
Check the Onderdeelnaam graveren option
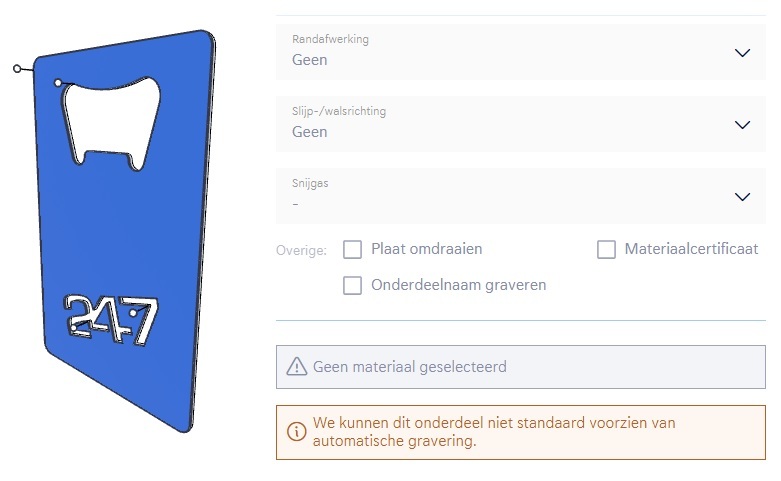coord(352,285)
